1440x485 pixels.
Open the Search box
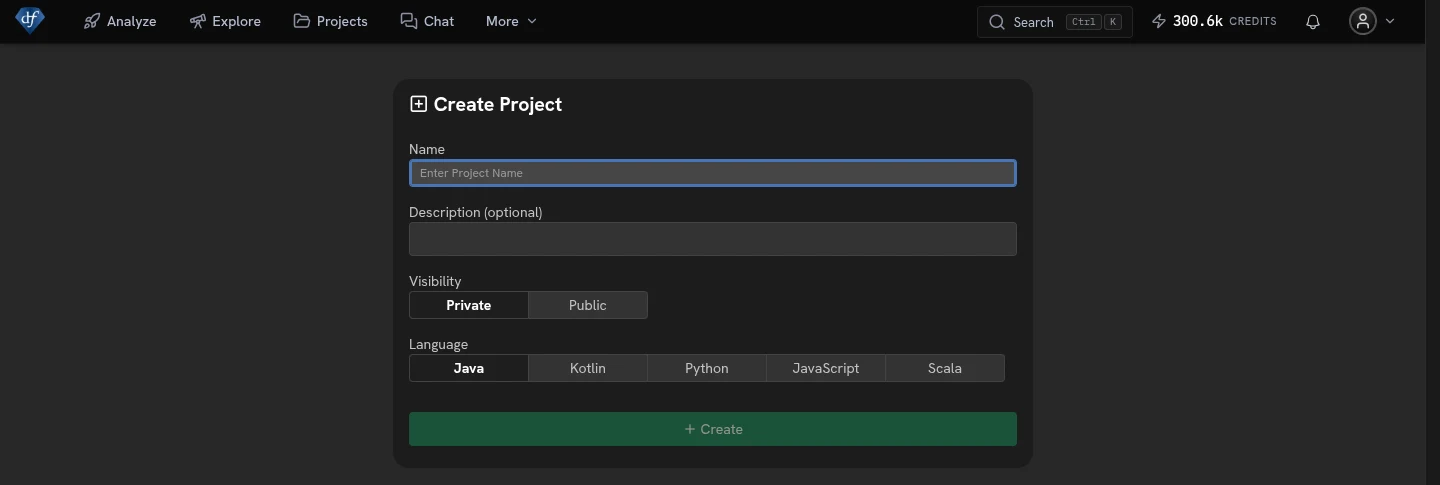click(x=1054, y=21)
